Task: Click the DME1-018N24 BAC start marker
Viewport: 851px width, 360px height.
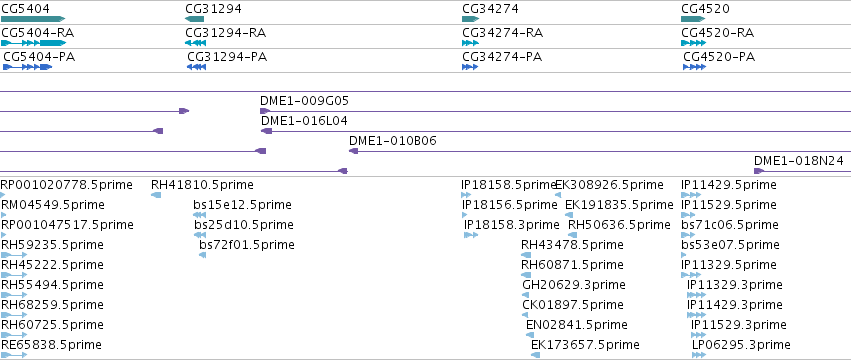Action: tap(759, 171)
